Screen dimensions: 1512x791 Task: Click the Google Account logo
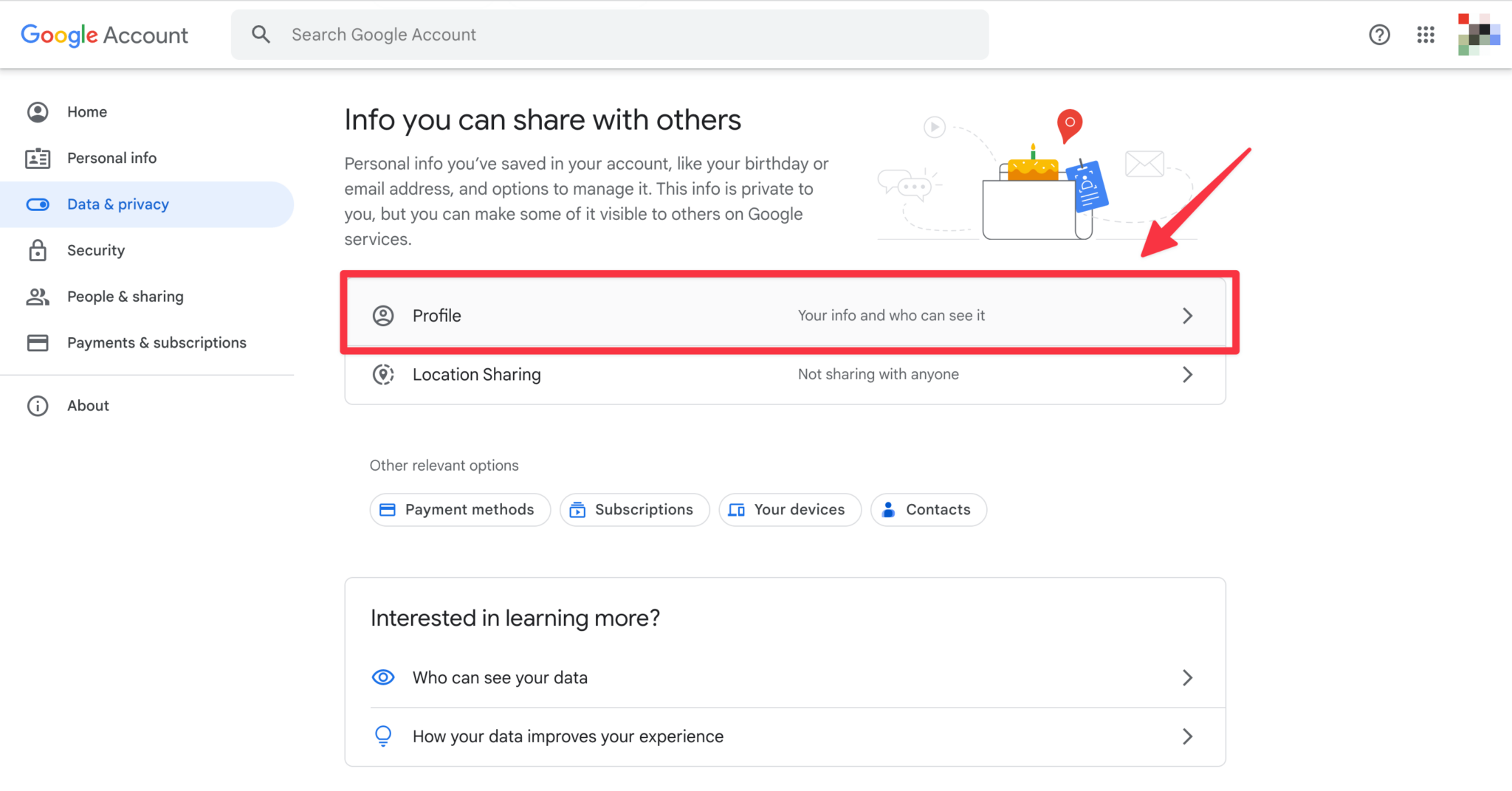click(x=104, y=35)
